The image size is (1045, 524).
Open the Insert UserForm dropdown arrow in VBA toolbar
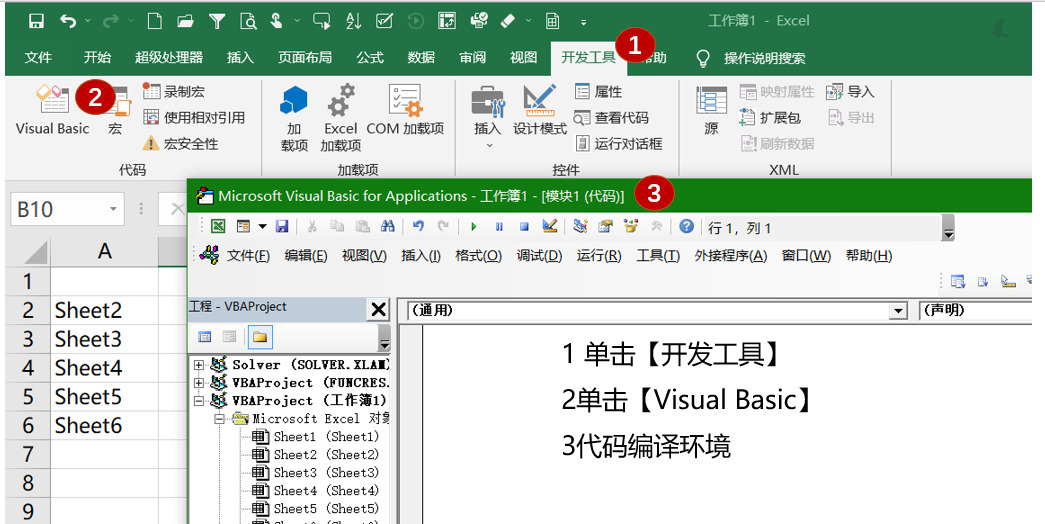(262, 227)
